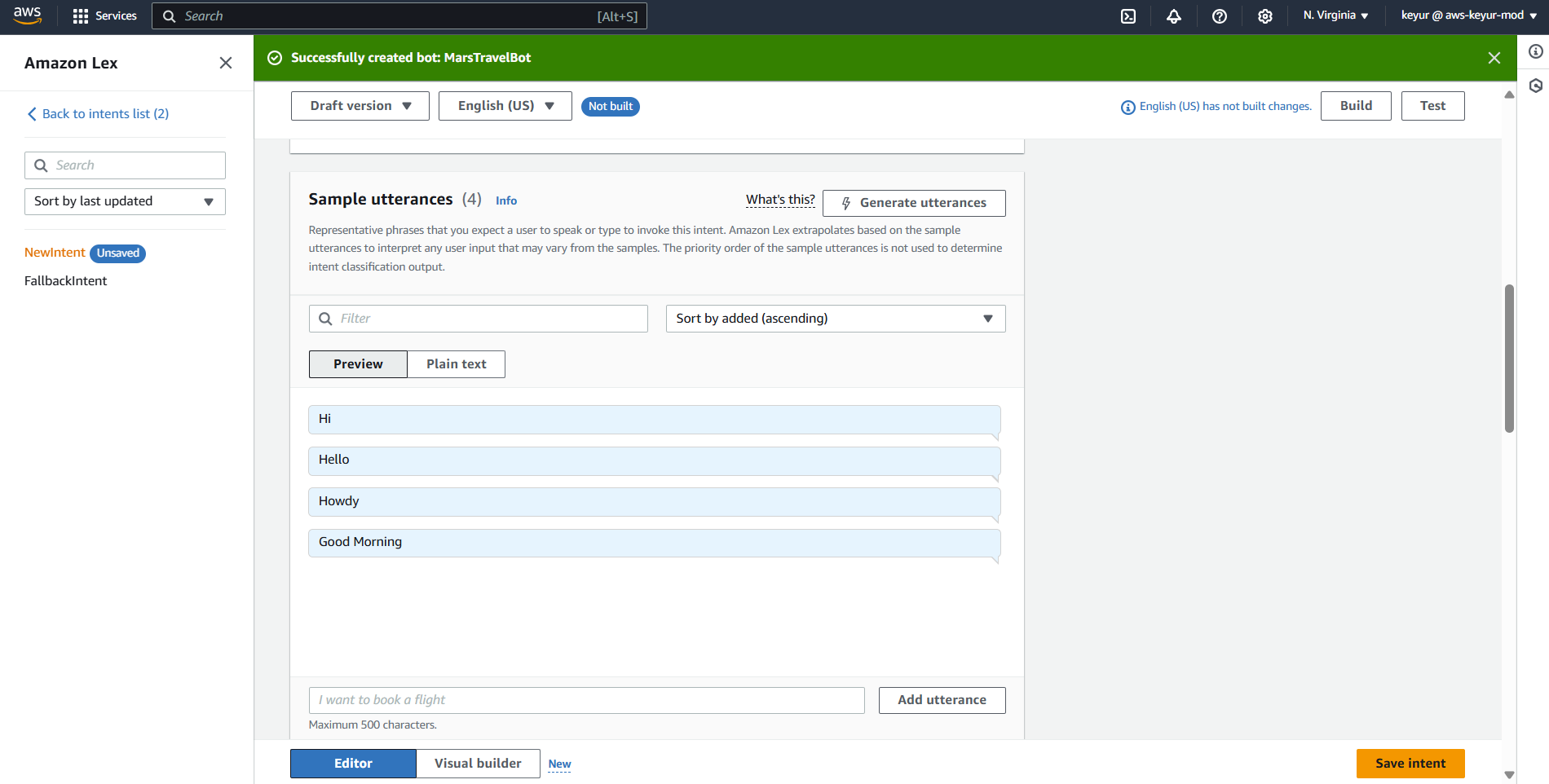Select the Visual builder mode
Image resolution: width=1549 pixels, height=784 pixels.
(478, 764)
